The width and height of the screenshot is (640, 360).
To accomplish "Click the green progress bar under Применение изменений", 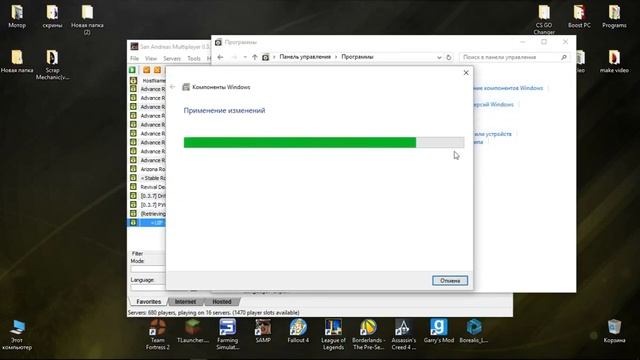I will pyautogui.click(x=324, y=142).
